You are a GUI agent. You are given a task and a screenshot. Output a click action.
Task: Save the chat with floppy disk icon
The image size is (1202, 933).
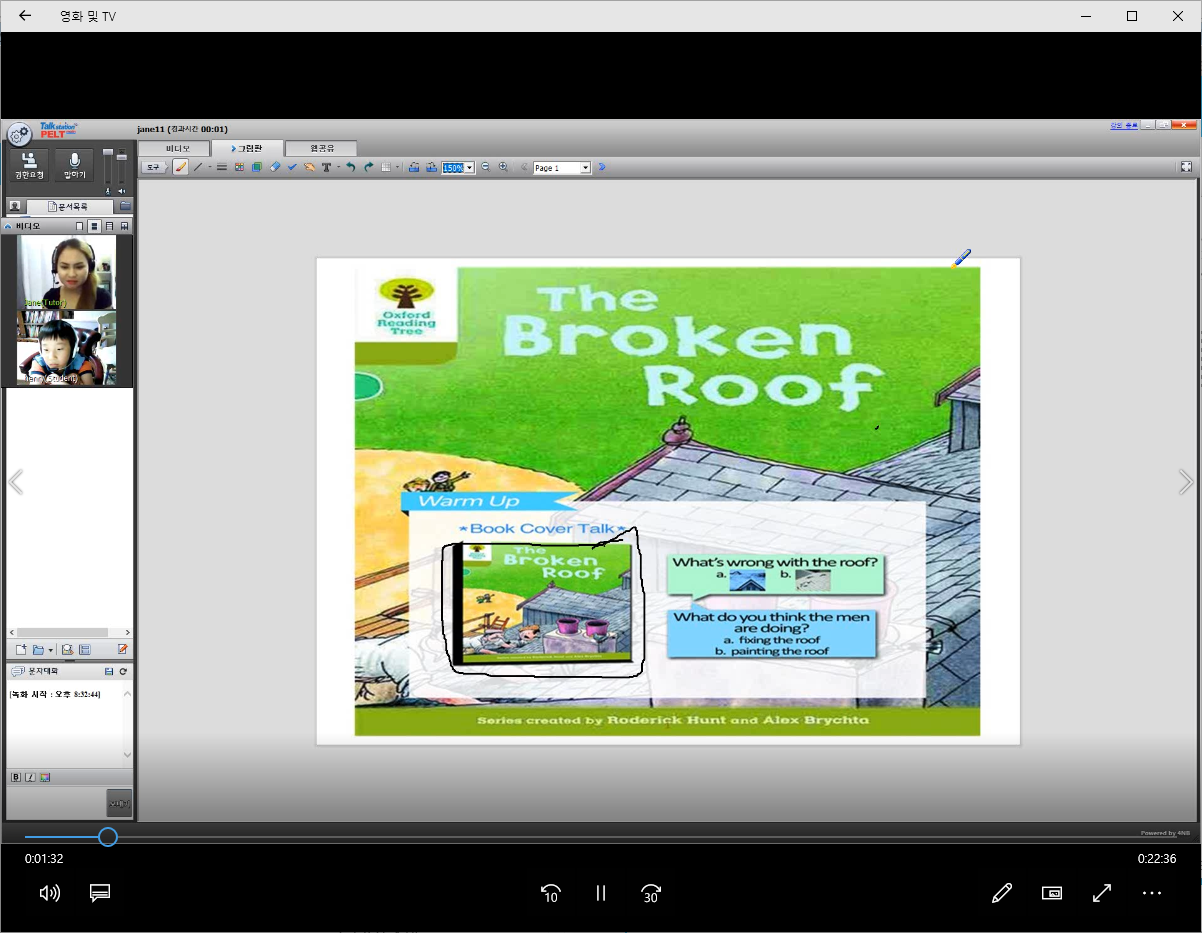[109, 671]
